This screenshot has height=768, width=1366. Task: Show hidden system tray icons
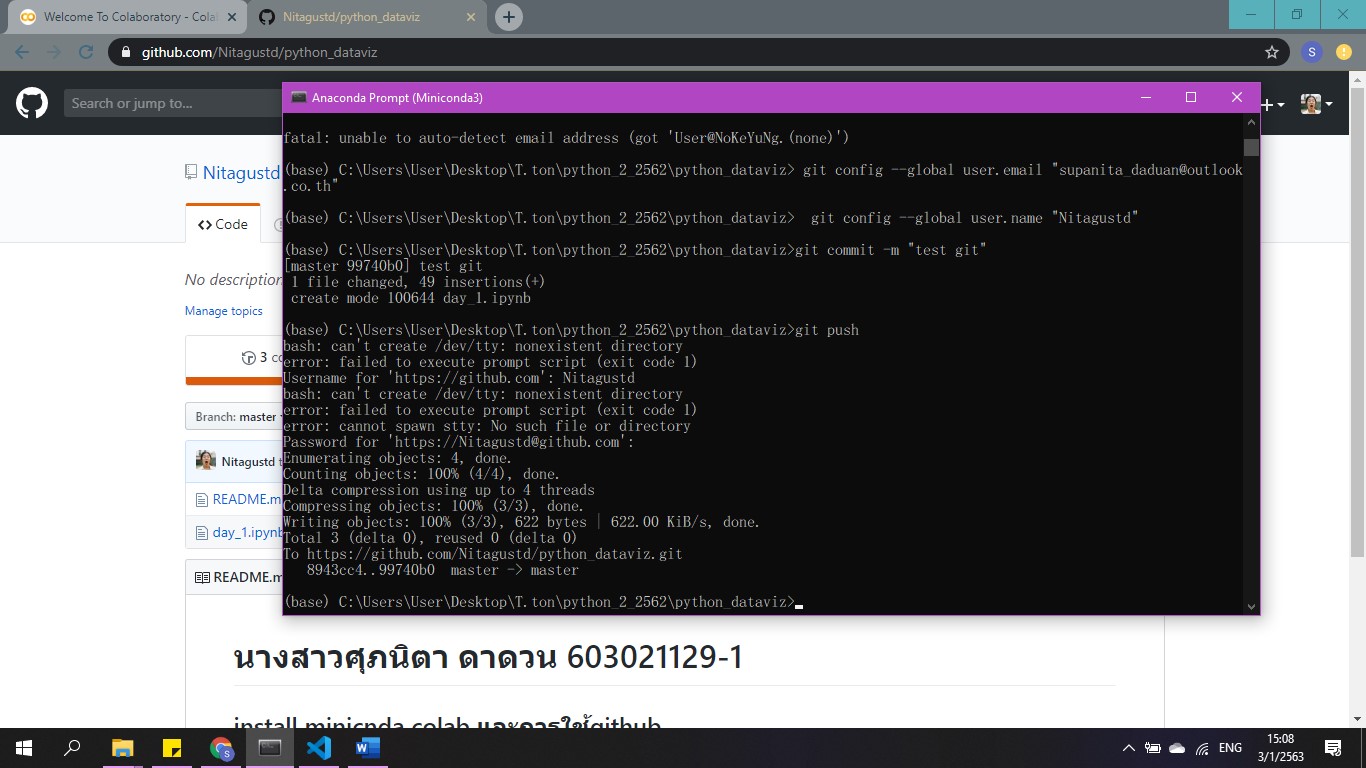coord(1129,748)
